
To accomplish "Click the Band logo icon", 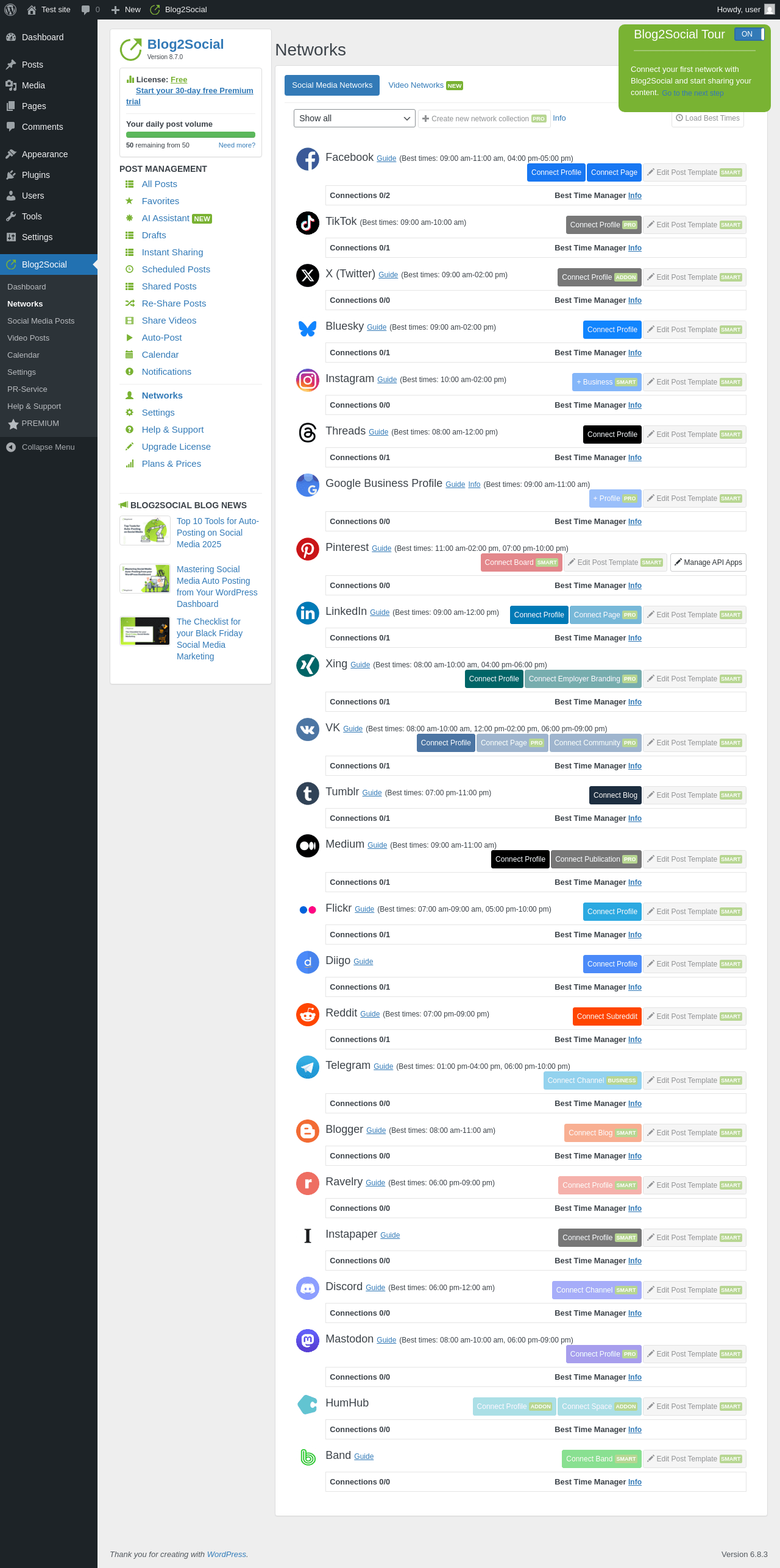I will coord(308,1457).
